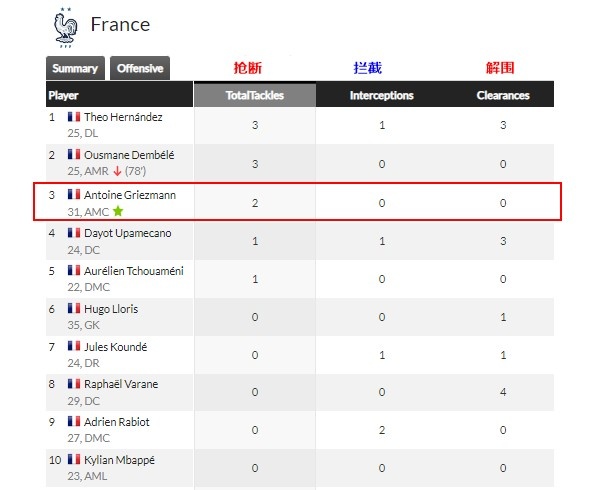Open Dayot Upamecano's player link
600x490 pixels.
[127, 233]
